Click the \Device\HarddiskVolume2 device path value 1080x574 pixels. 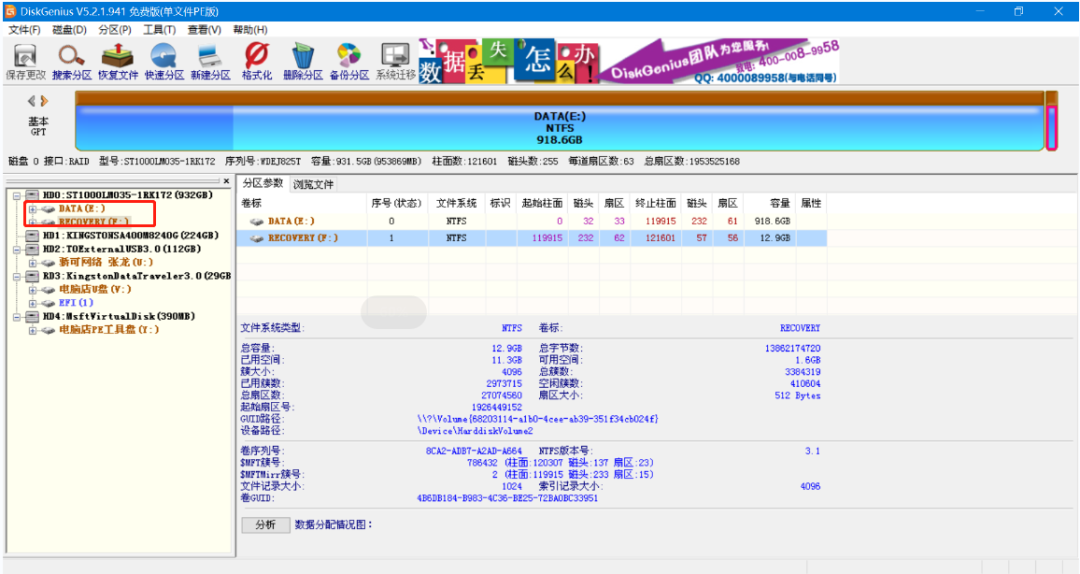[475, 431]
